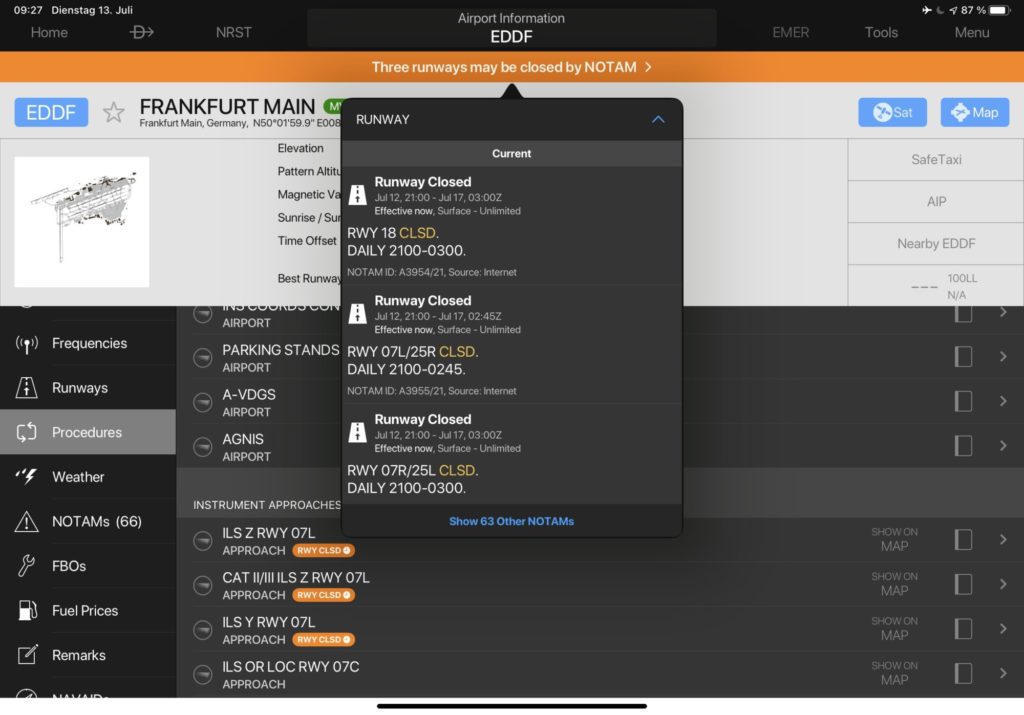Tap download circle for ILS Z RWY 07L

pos(203,541)
